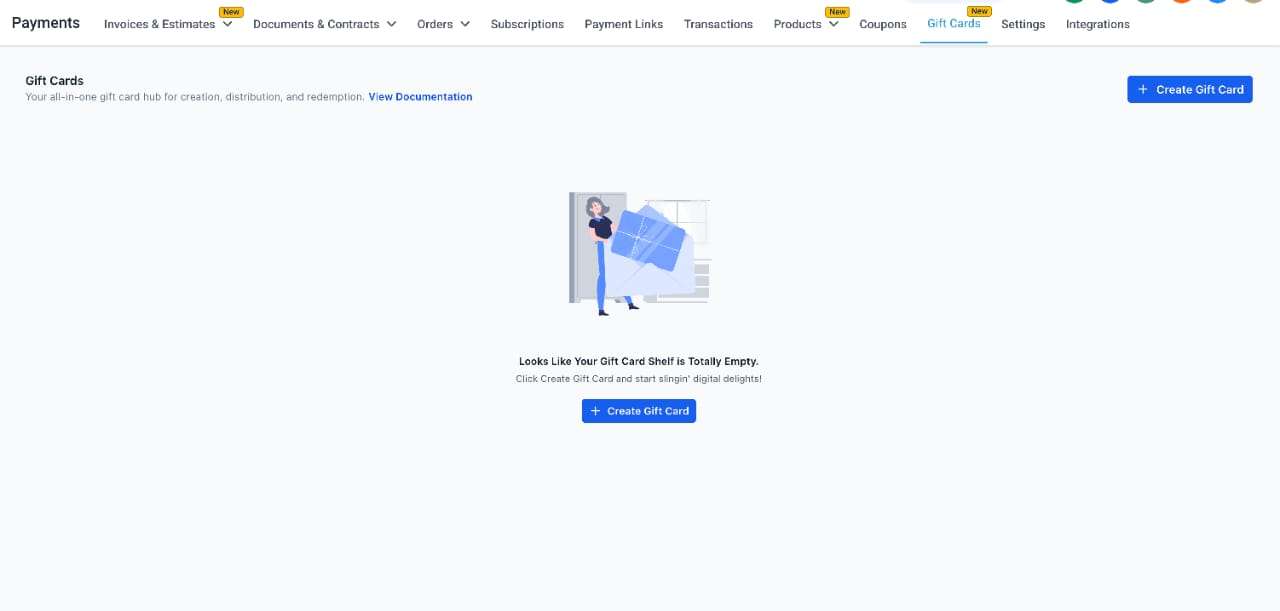
Task: Click the New badge above Products
Action: [837, 12]
